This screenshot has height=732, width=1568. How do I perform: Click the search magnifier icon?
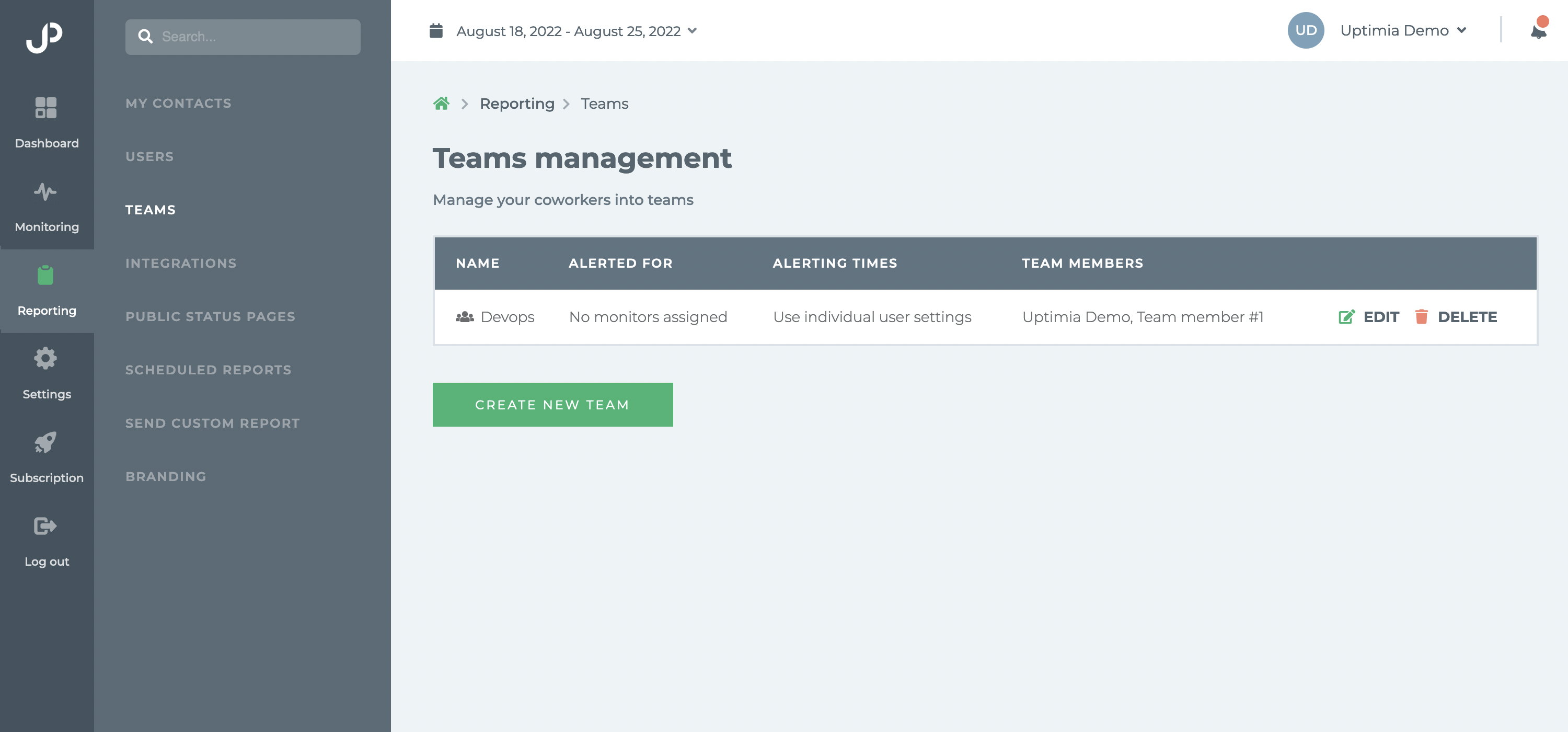tap(145, 37)
